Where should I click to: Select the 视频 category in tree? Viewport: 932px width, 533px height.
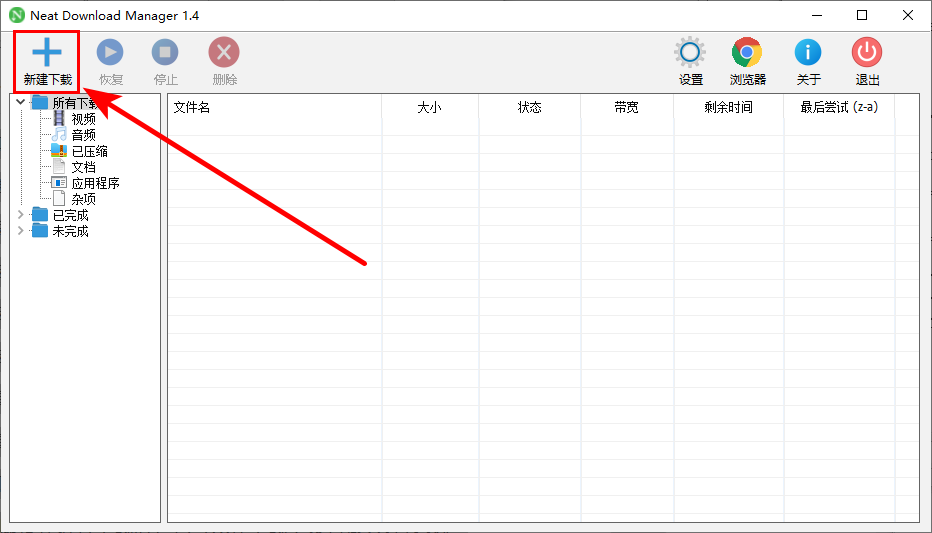click(83, 119)
